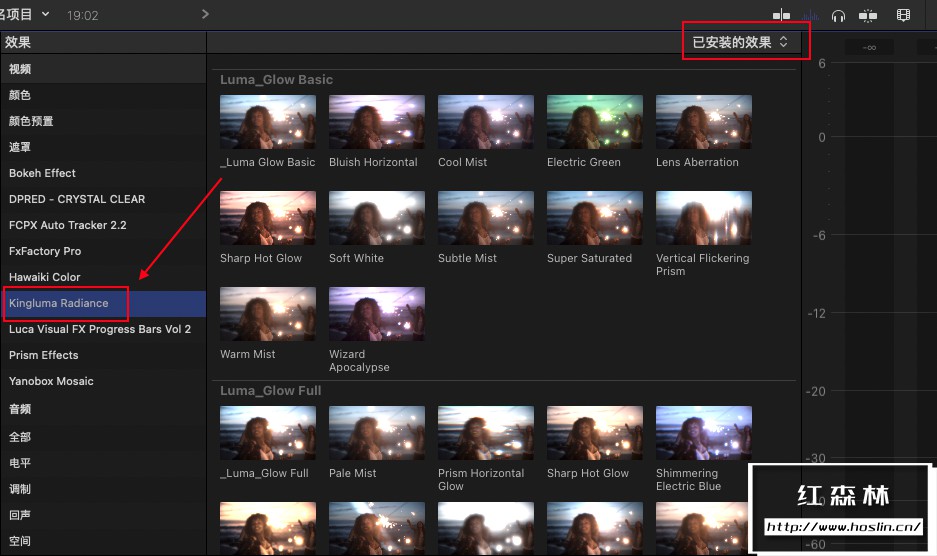The width and height of the screenshot is (937, 556).
Task: Select the Electric Green effect thumbnail
Action: (x=595, y=122)
